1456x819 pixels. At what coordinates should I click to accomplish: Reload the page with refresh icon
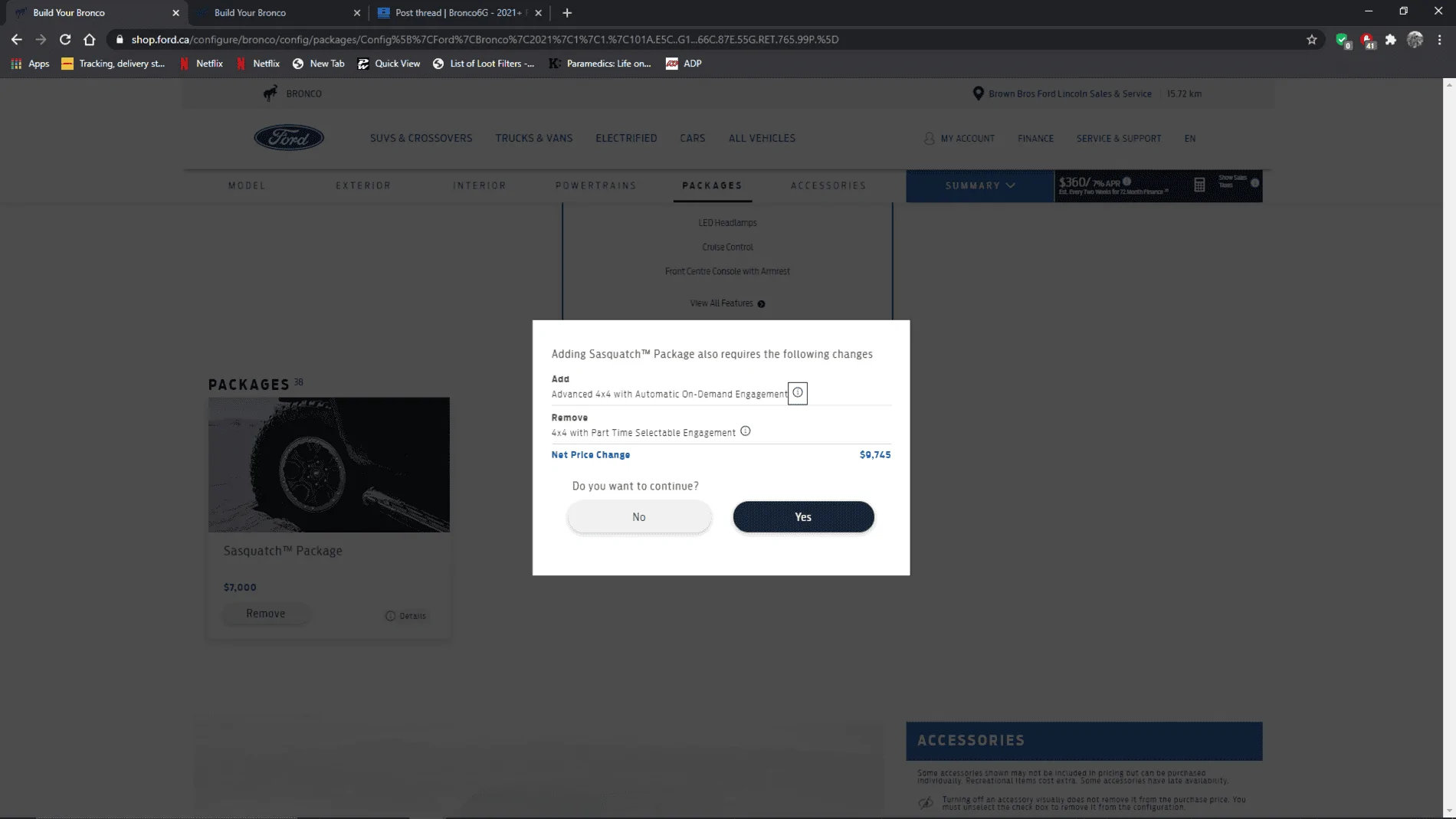point(65,39)
